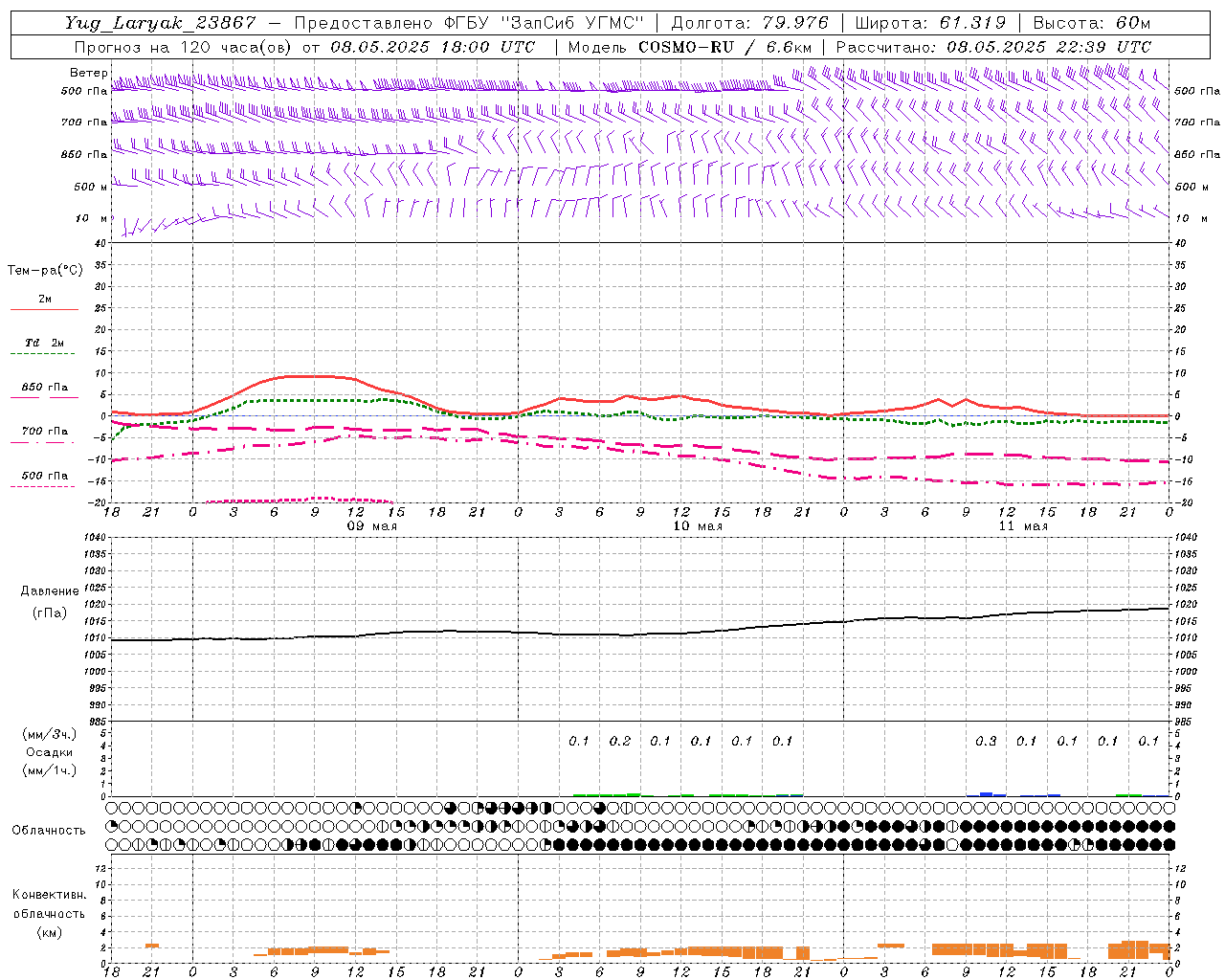1225x980 pixels.
Task: Click the 11 мая date label
Action: pyautogui.click(x=1023, y=526)
